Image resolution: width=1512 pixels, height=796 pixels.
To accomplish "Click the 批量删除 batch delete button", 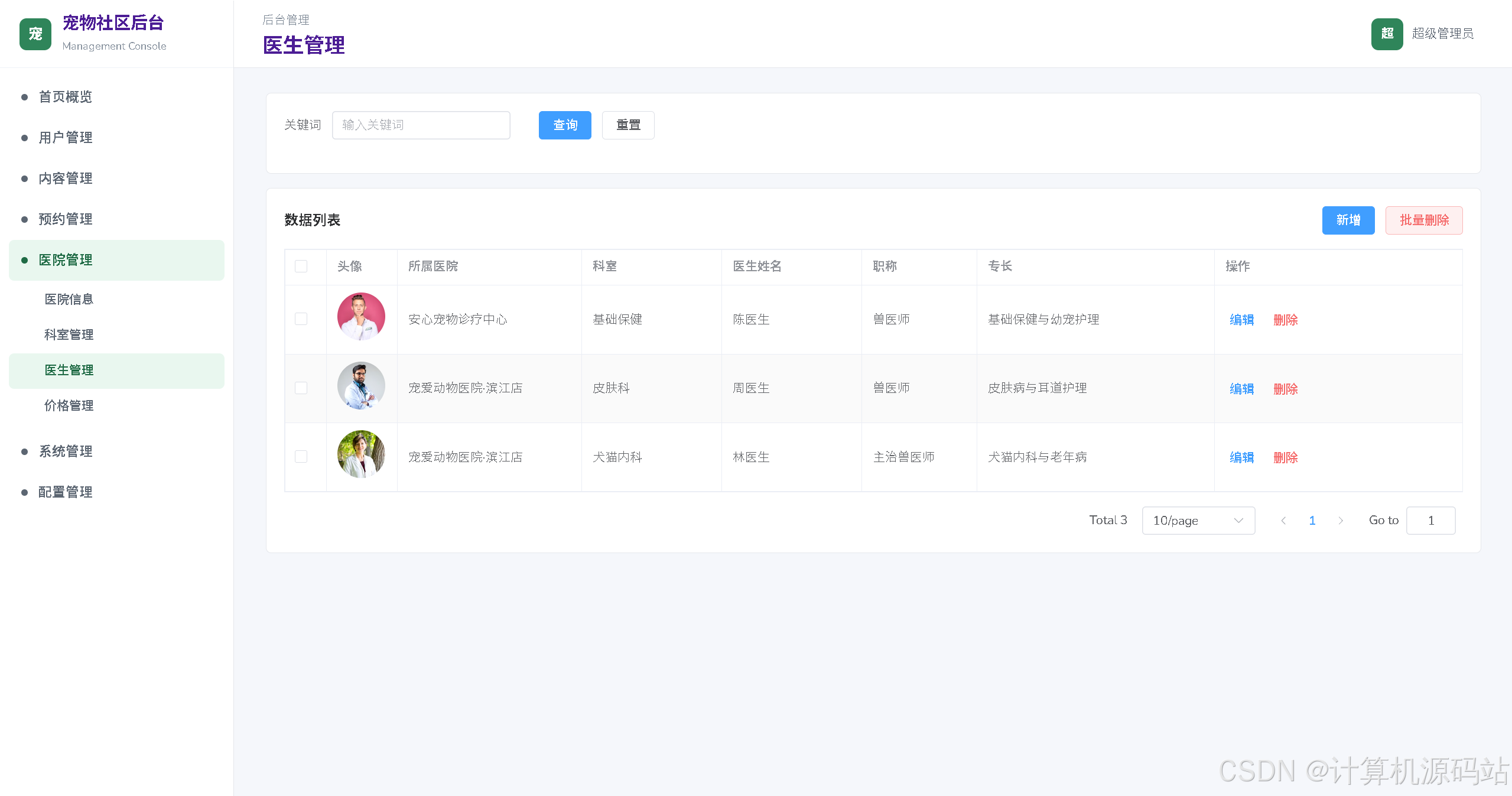I will (1424, 220).
